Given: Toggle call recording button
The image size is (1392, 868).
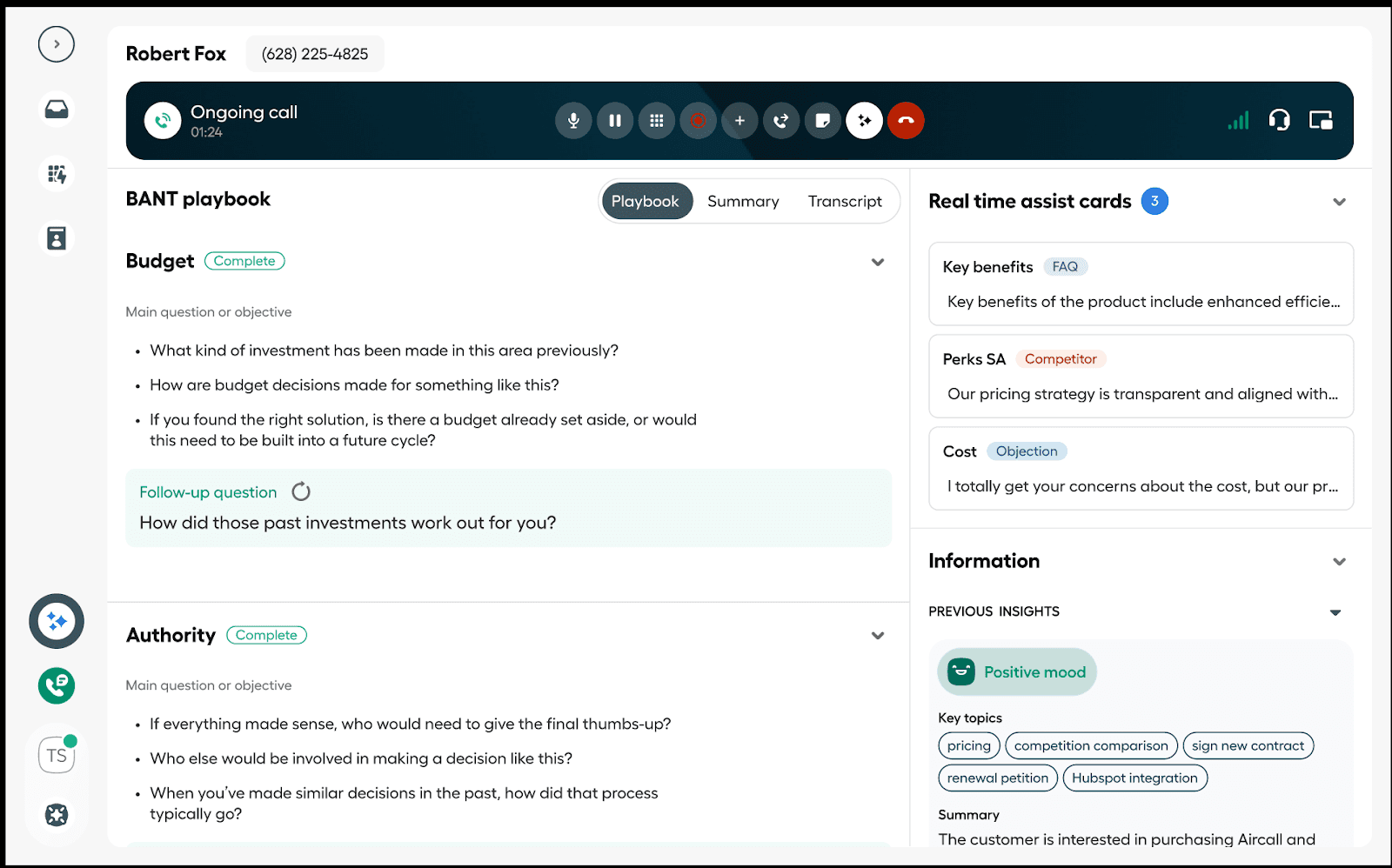Looking at the screenshot, I should (698, 121).
